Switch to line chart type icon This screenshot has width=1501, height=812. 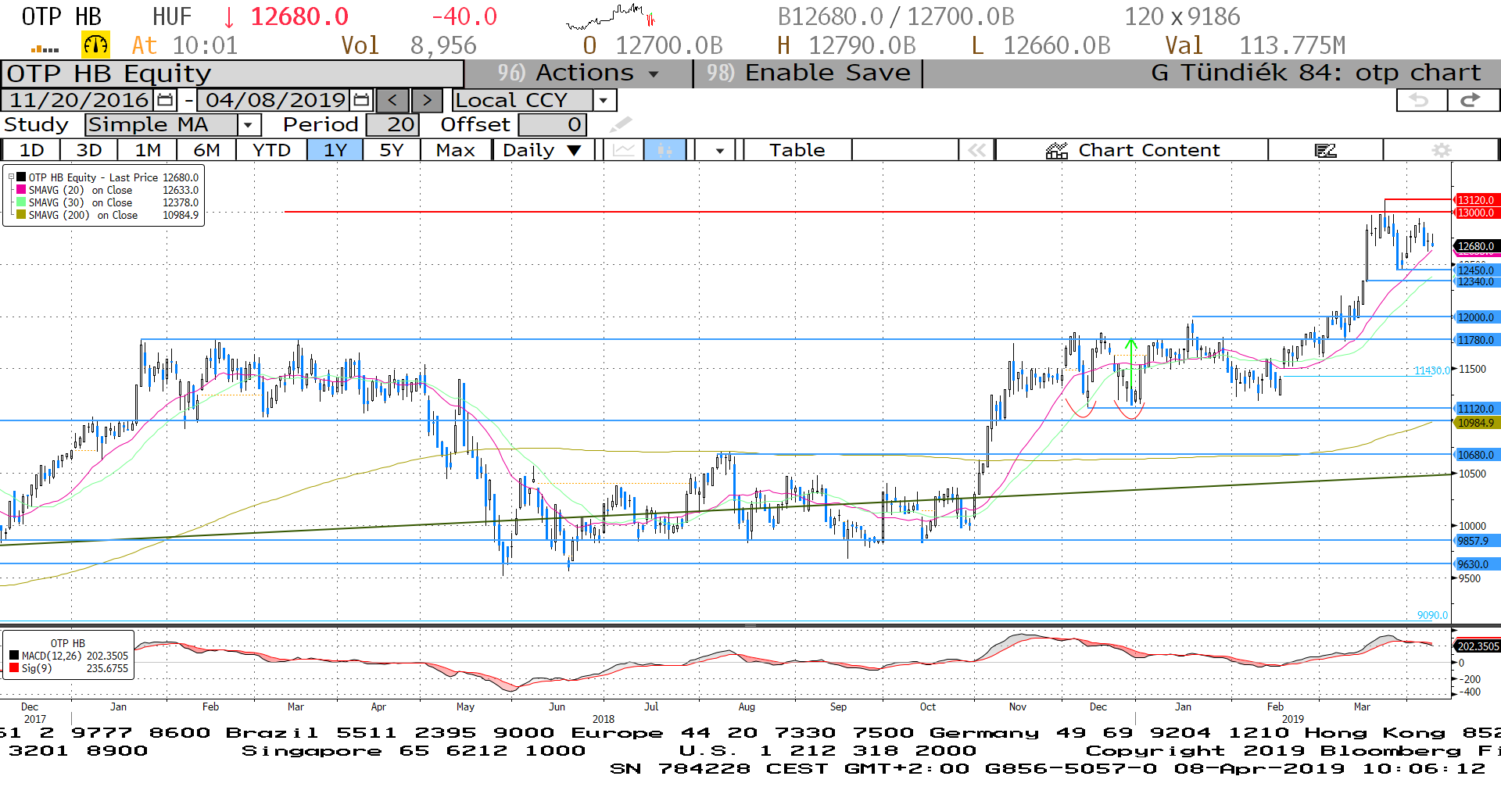624,150
